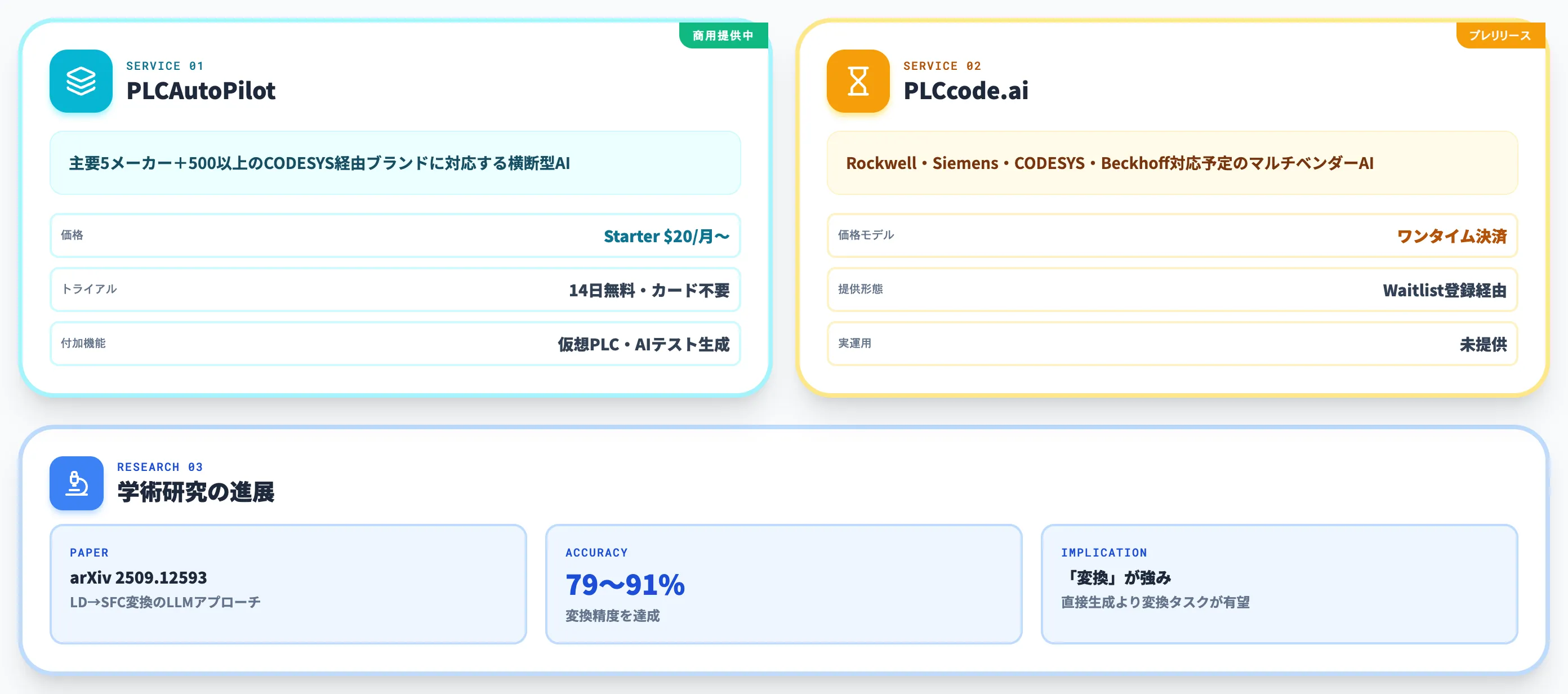Screen dimensions: 1568x694
Task: Click the 提供形態 row label
Action: (860, 289)
